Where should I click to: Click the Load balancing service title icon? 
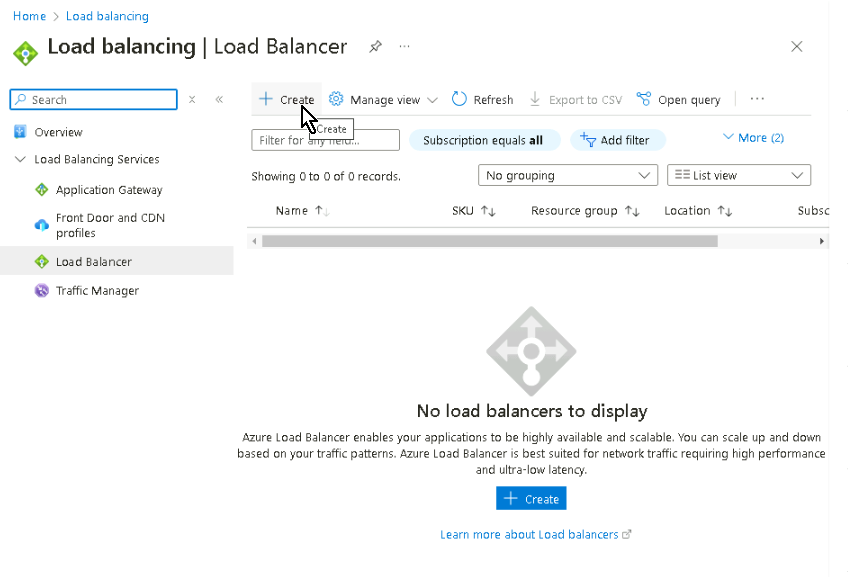click(x=25, y=53)
